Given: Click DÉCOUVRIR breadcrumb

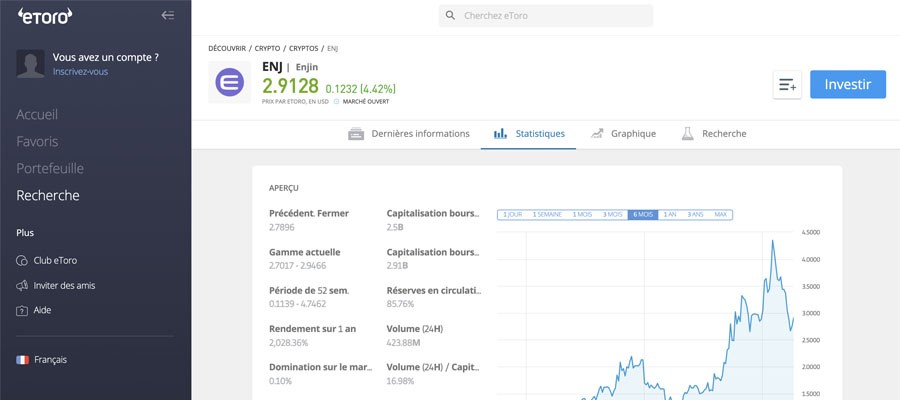Looking at the screenshot, I should [227, 48].
